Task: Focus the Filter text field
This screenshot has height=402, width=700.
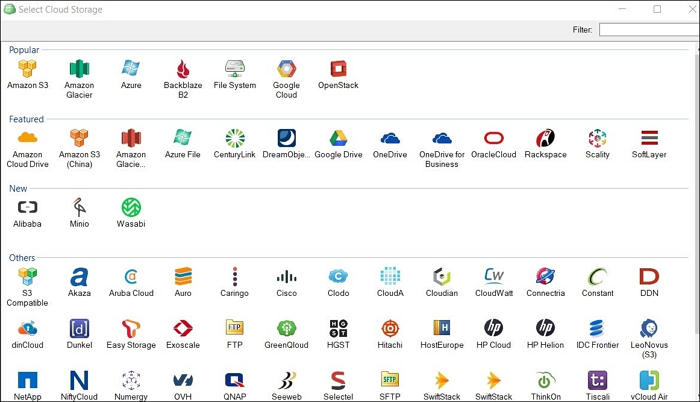Action: click(x=649, y=29)
